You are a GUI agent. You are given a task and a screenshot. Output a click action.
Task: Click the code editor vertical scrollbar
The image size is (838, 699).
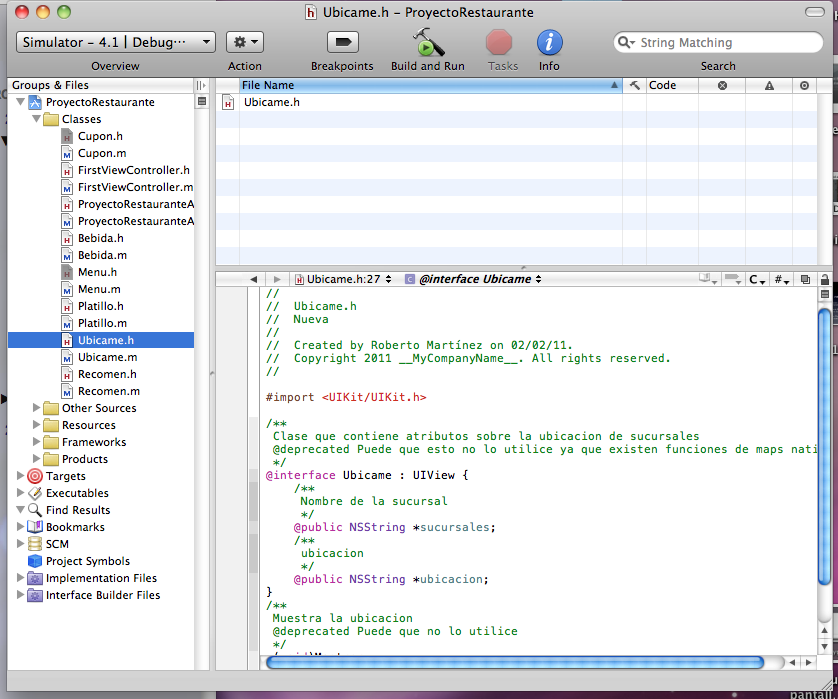pos(825,447)
